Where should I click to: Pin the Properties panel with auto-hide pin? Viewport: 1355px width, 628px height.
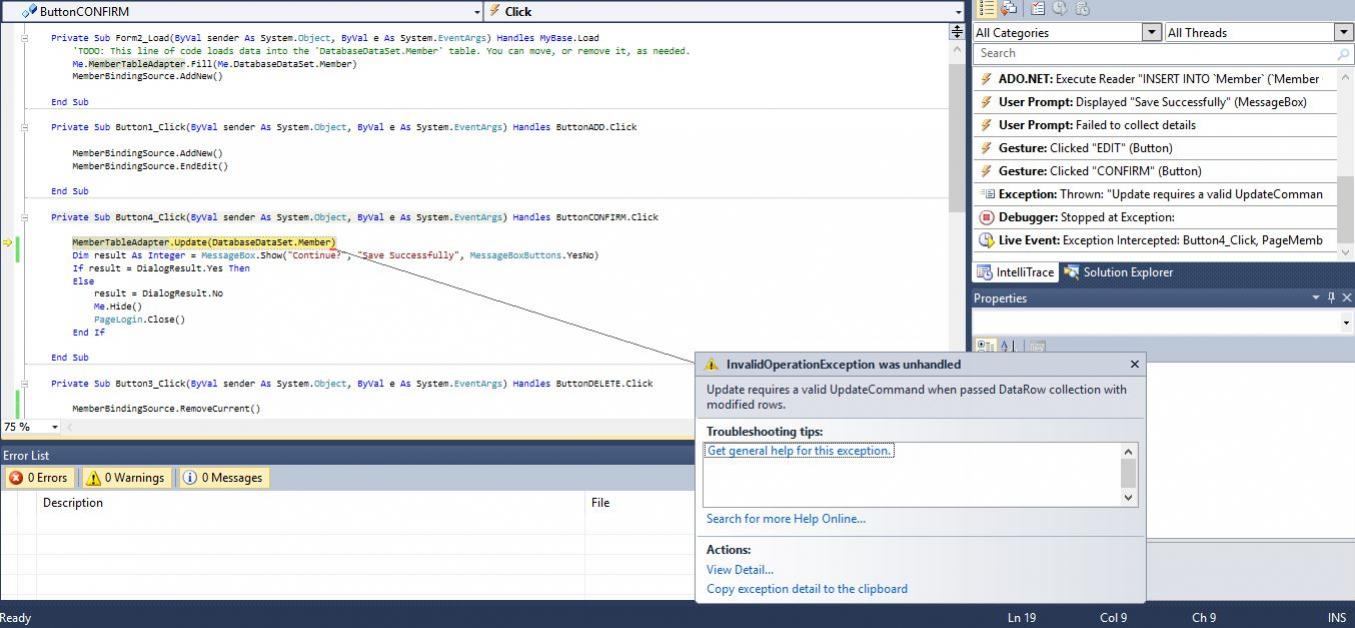pos(1331,298)
